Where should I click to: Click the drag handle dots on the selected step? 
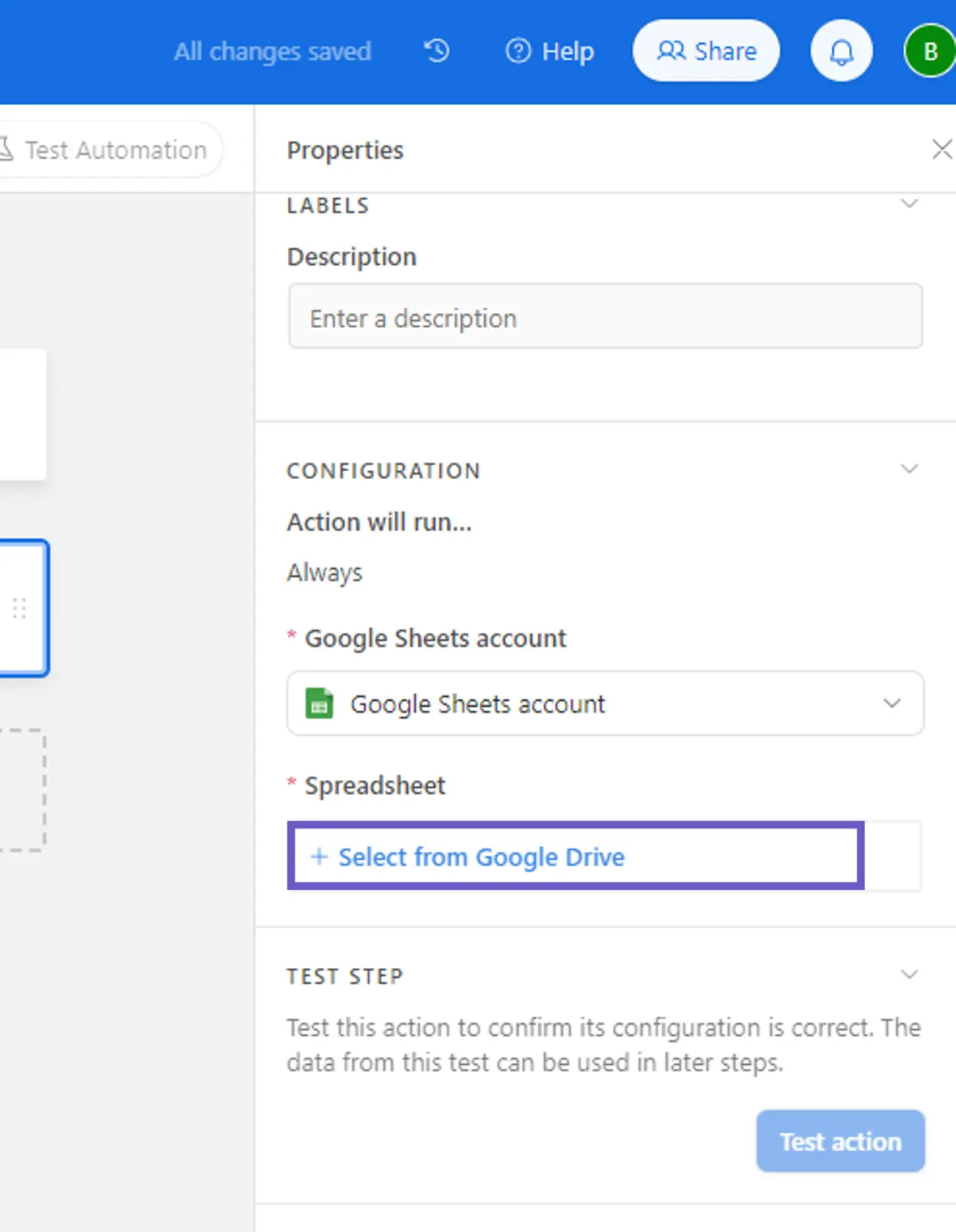point(20,608)
